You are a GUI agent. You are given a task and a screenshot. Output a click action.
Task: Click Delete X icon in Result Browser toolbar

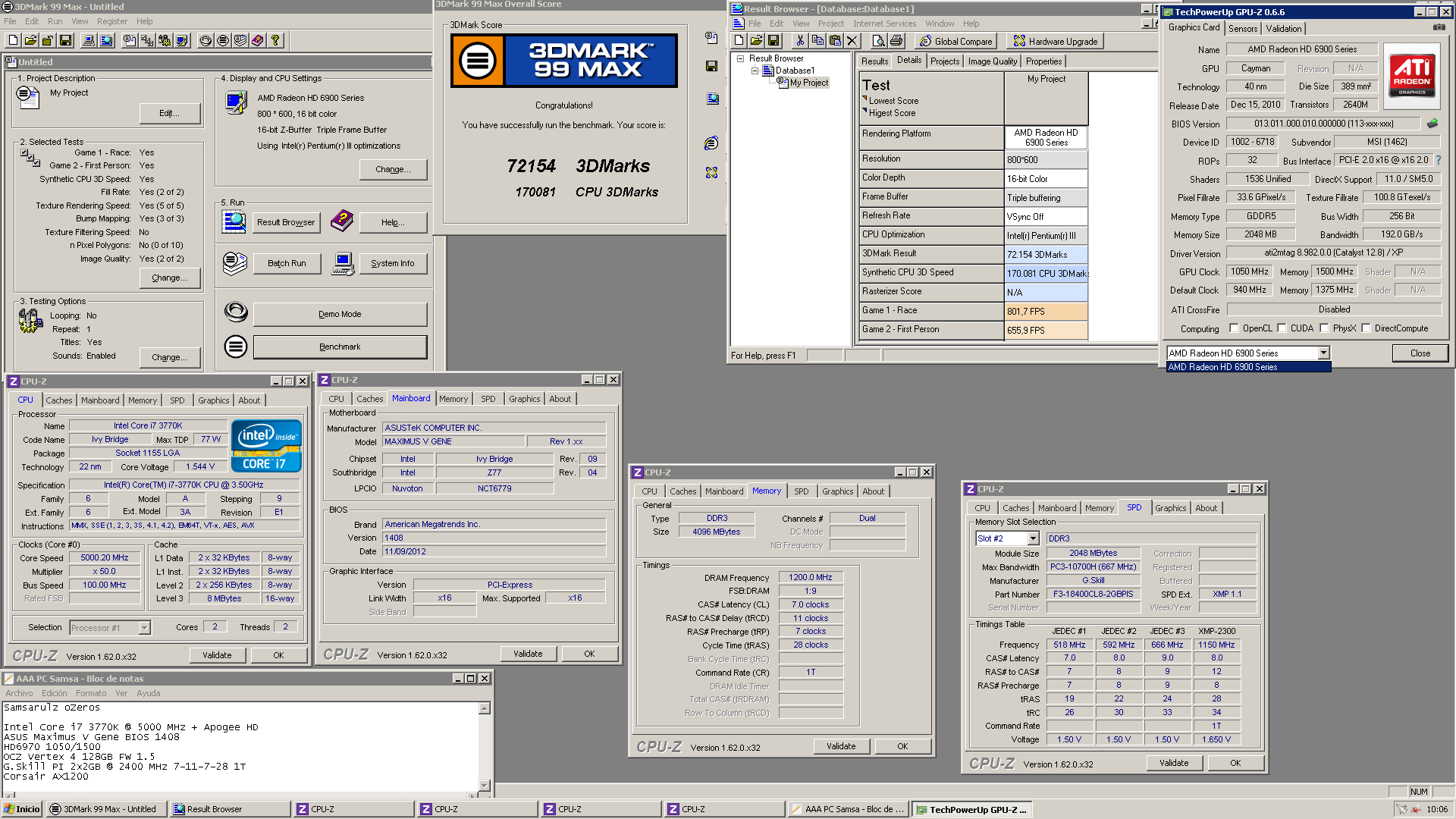(x=852, y=41)
